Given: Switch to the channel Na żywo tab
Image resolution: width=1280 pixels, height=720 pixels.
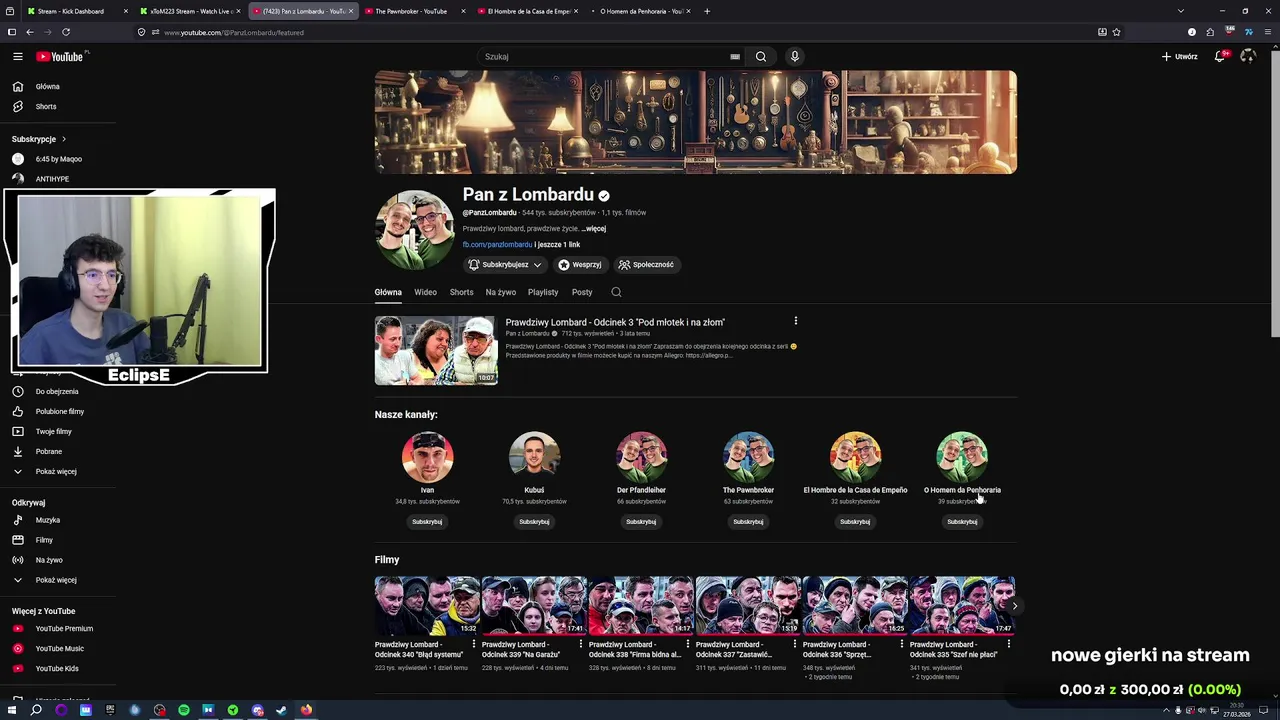Looking at the screenshot, I should [501, 292].
